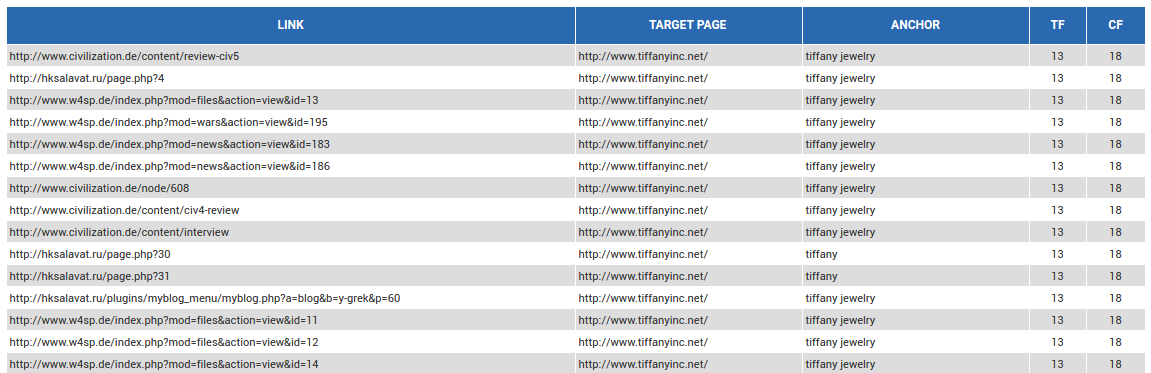Open w4sp.de files id=13 link
Screen dimensions: 1151x373
pyautogui.click(x=164, y=100)
